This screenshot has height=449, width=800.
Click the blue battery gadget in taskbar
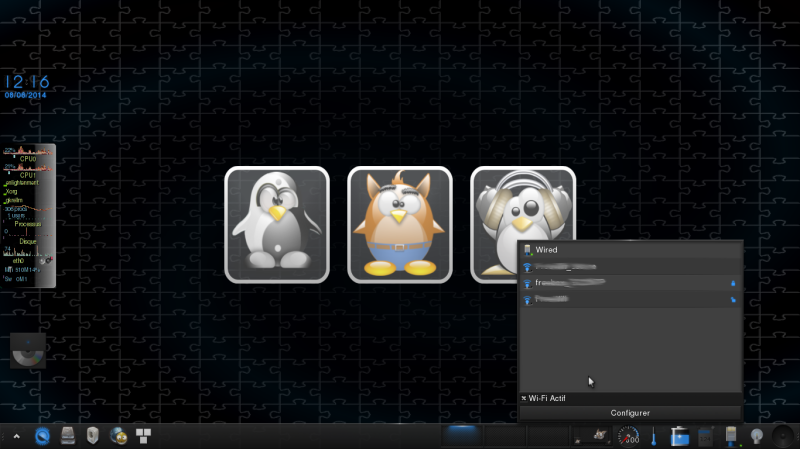680,436
